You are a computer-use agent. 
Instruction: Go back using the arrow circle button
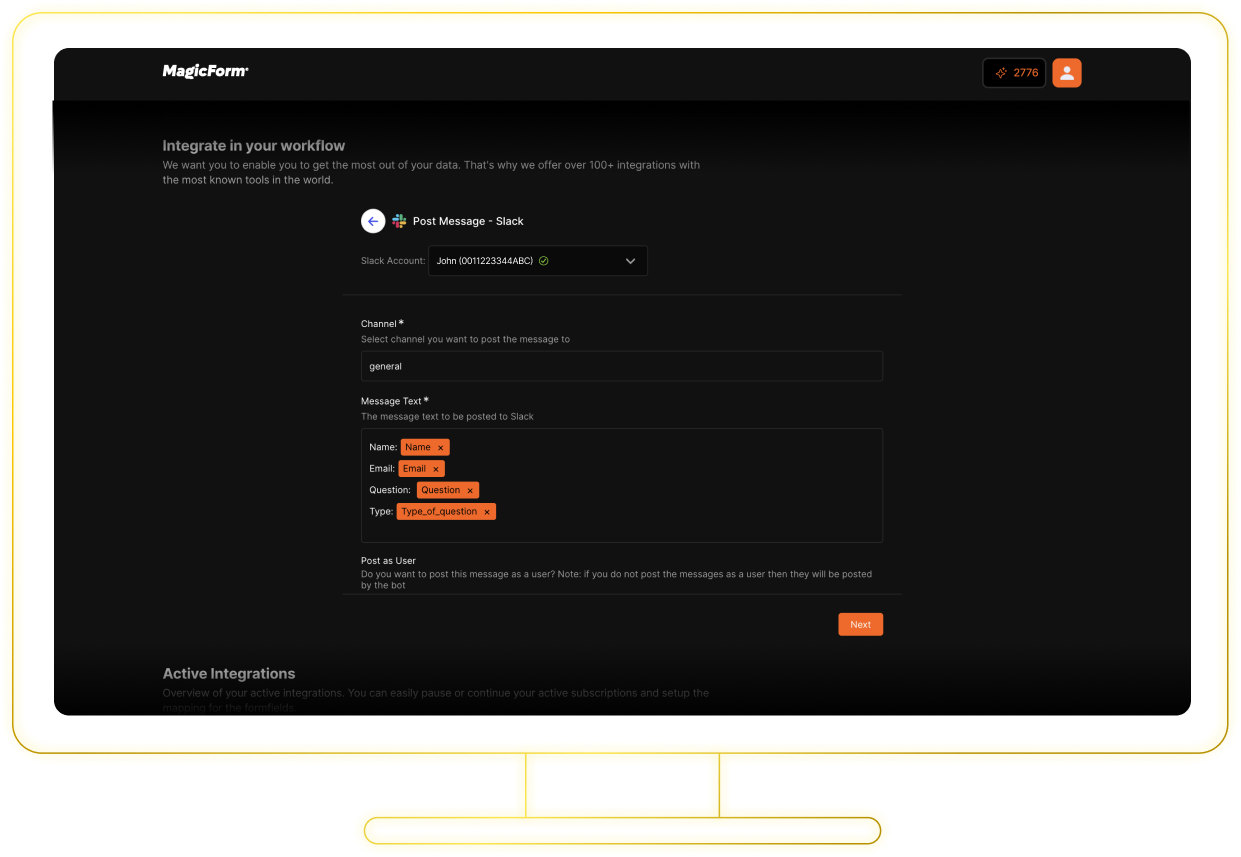point(373,221)
